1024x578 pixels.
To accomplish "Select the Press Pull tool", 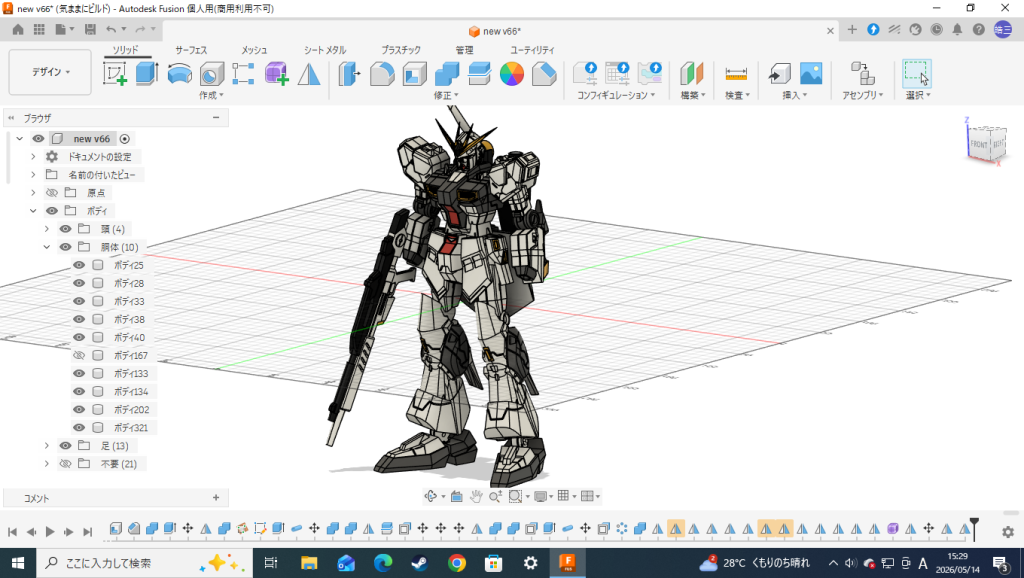I will 349,73.
